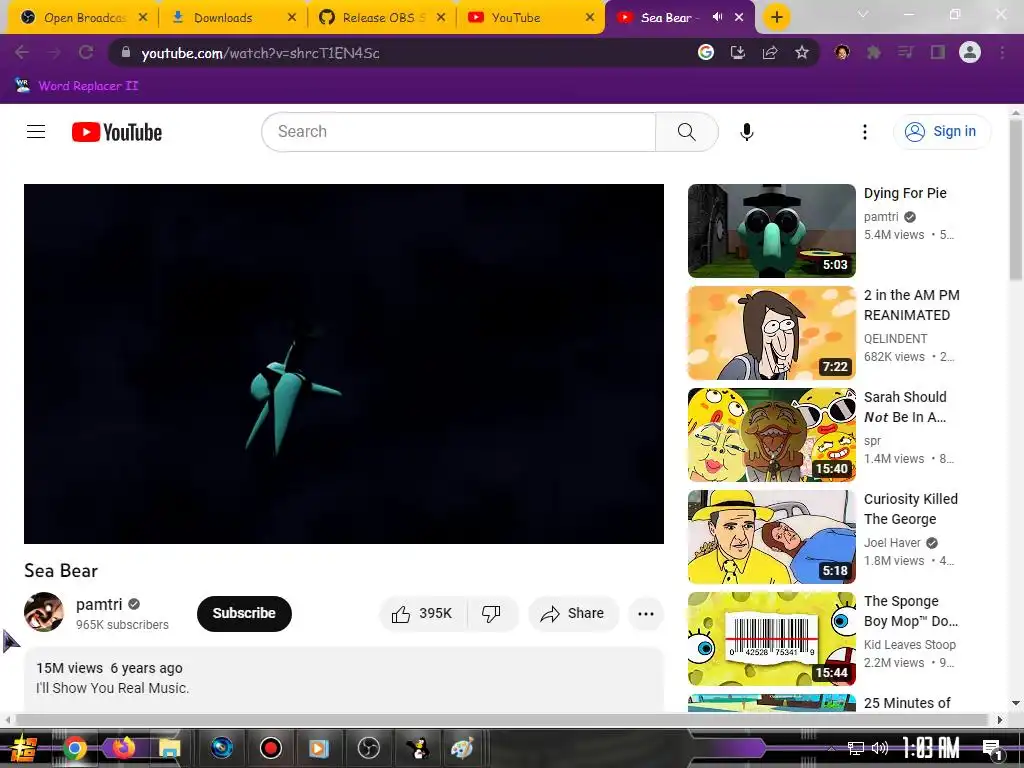Go to the YouTube home logo
Viewport: 1024px width, 768px height.
coord(117,132)
